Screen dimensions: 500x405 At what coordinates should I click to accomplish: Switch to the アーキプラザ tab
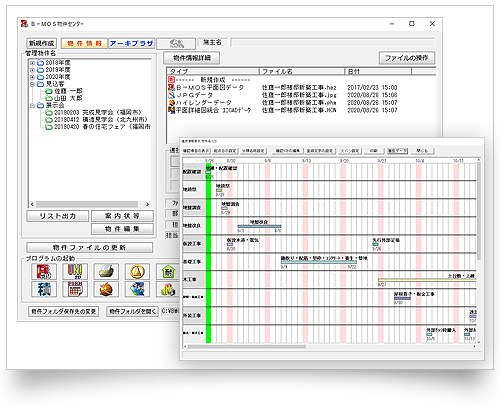131,43
